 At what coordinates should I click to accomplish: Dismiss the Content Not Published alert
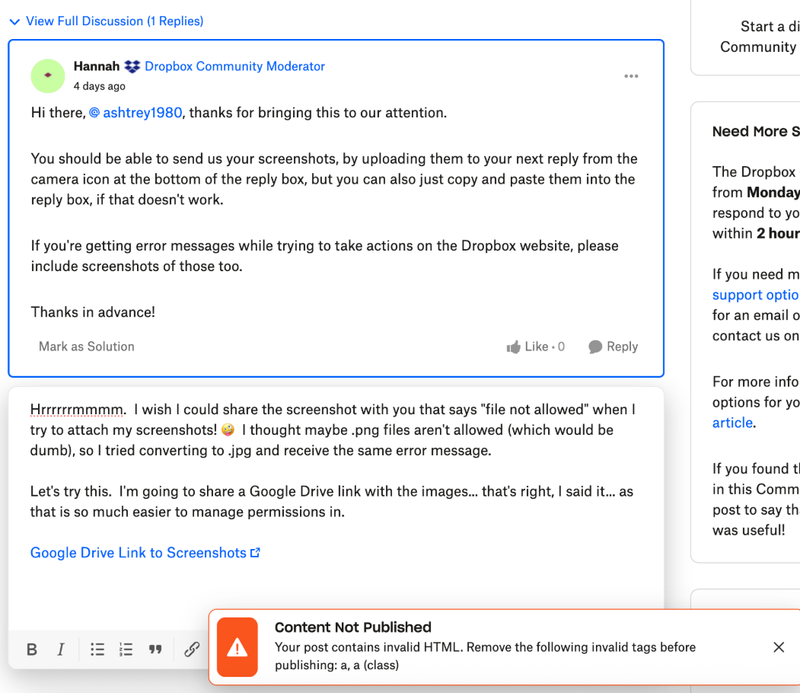tap(779, 648)
